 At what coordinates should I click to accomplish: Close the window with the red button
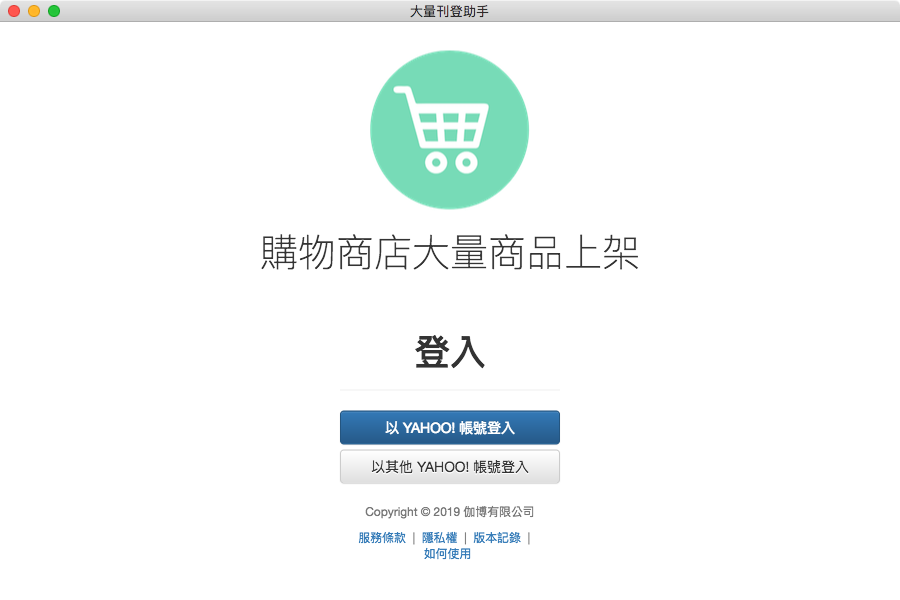tap(14, 11)
